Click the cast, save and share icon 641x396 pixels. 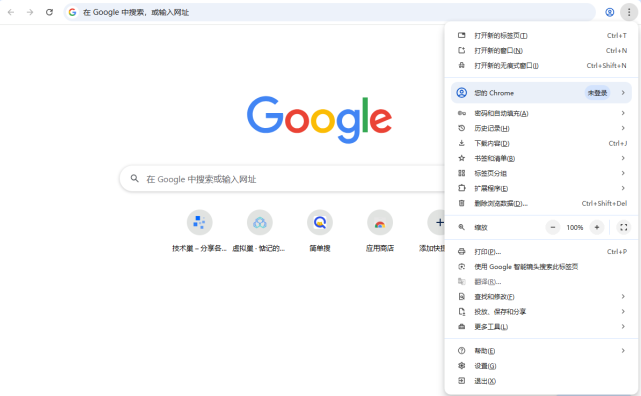pyautogui.click(x=462, y=311)
